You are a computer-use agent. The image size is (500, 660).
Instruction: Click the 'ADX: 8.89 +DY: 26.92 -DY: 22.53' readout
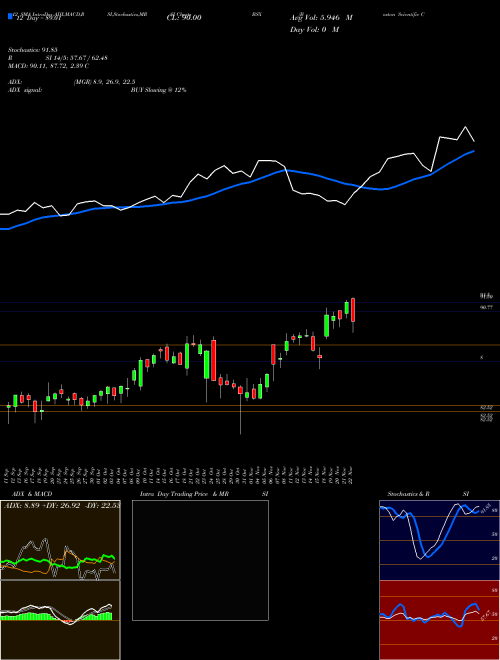61,505
